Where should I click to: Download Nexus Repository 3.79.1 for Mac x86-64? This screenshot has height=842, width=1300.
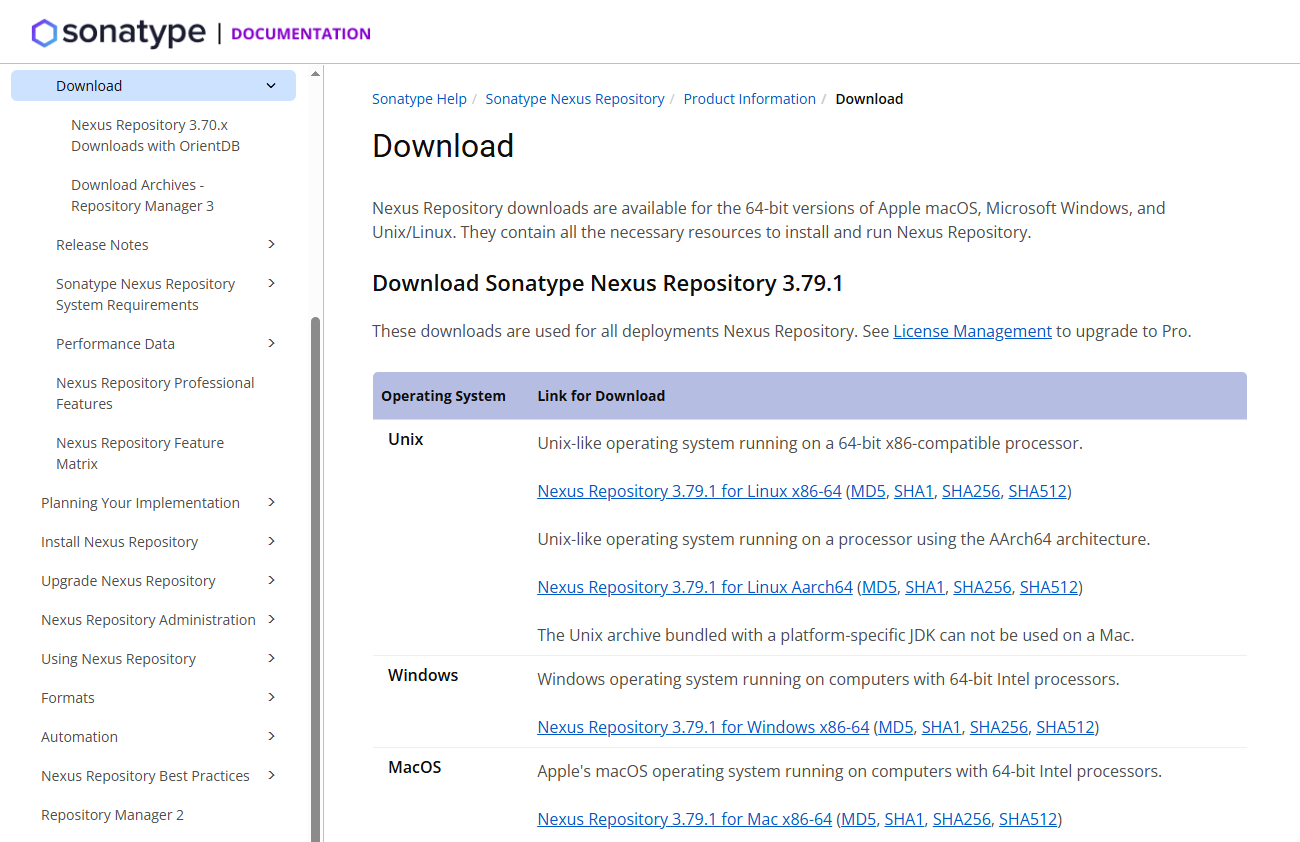[x=684, y=819]
